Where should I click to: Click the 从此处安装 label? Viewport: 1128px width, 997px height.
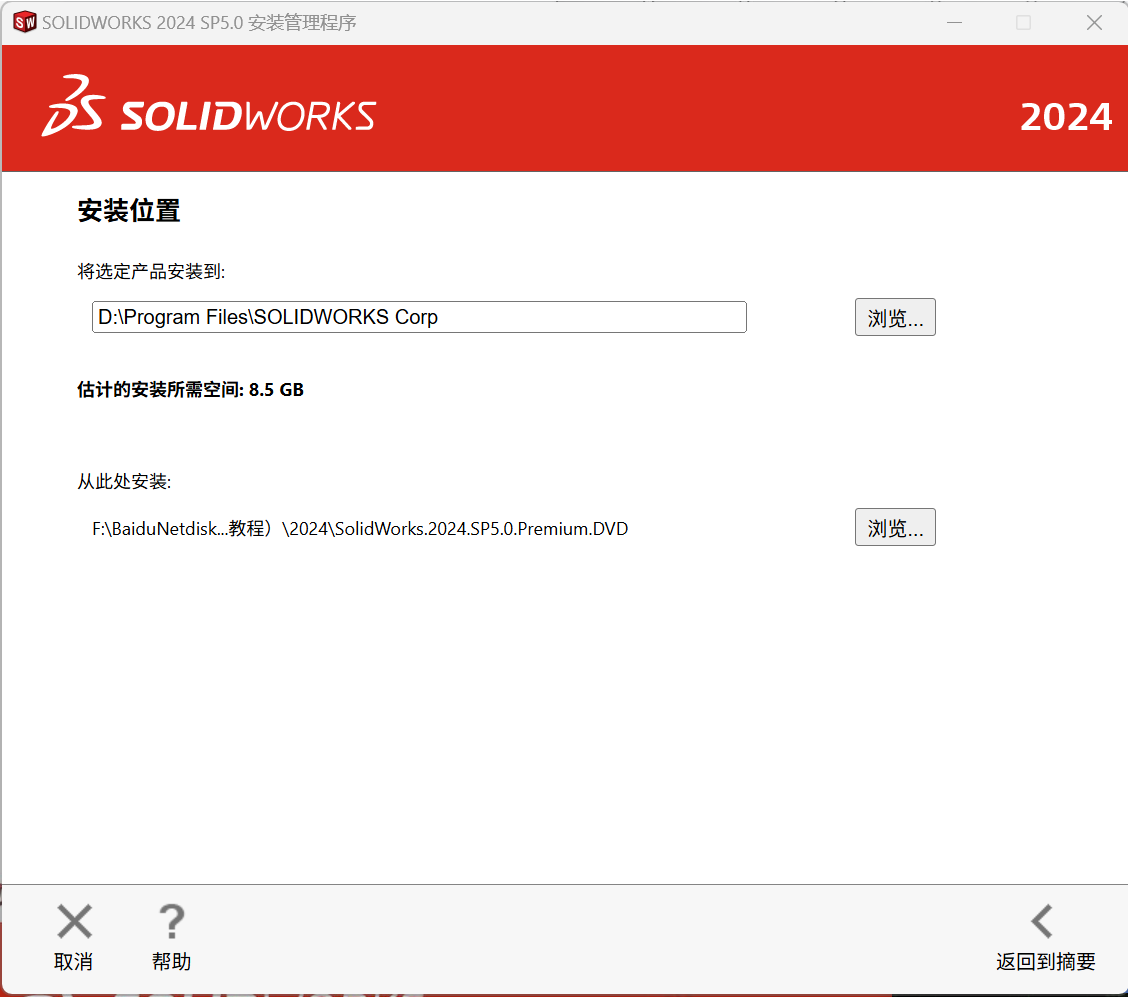124,481
